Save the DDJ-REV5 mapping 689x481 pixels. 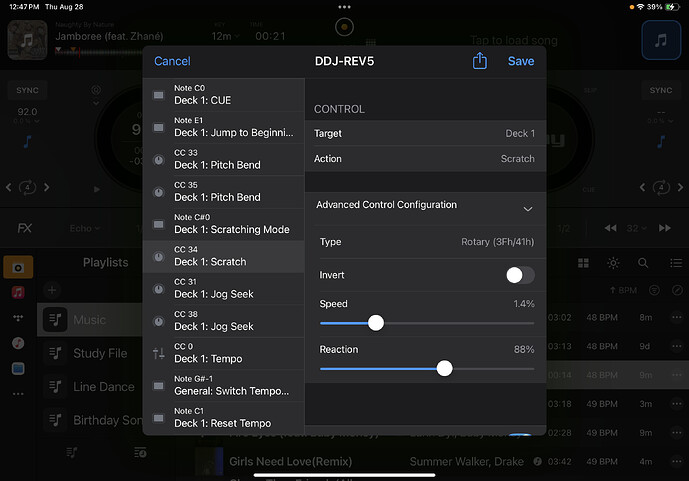click(521, 61)
